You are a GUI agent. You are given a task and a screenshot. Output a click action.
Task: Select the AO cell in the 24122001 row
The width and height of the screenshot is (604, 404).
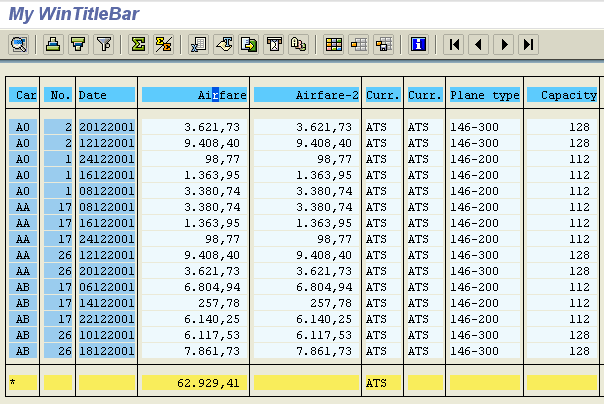[23, 159]
